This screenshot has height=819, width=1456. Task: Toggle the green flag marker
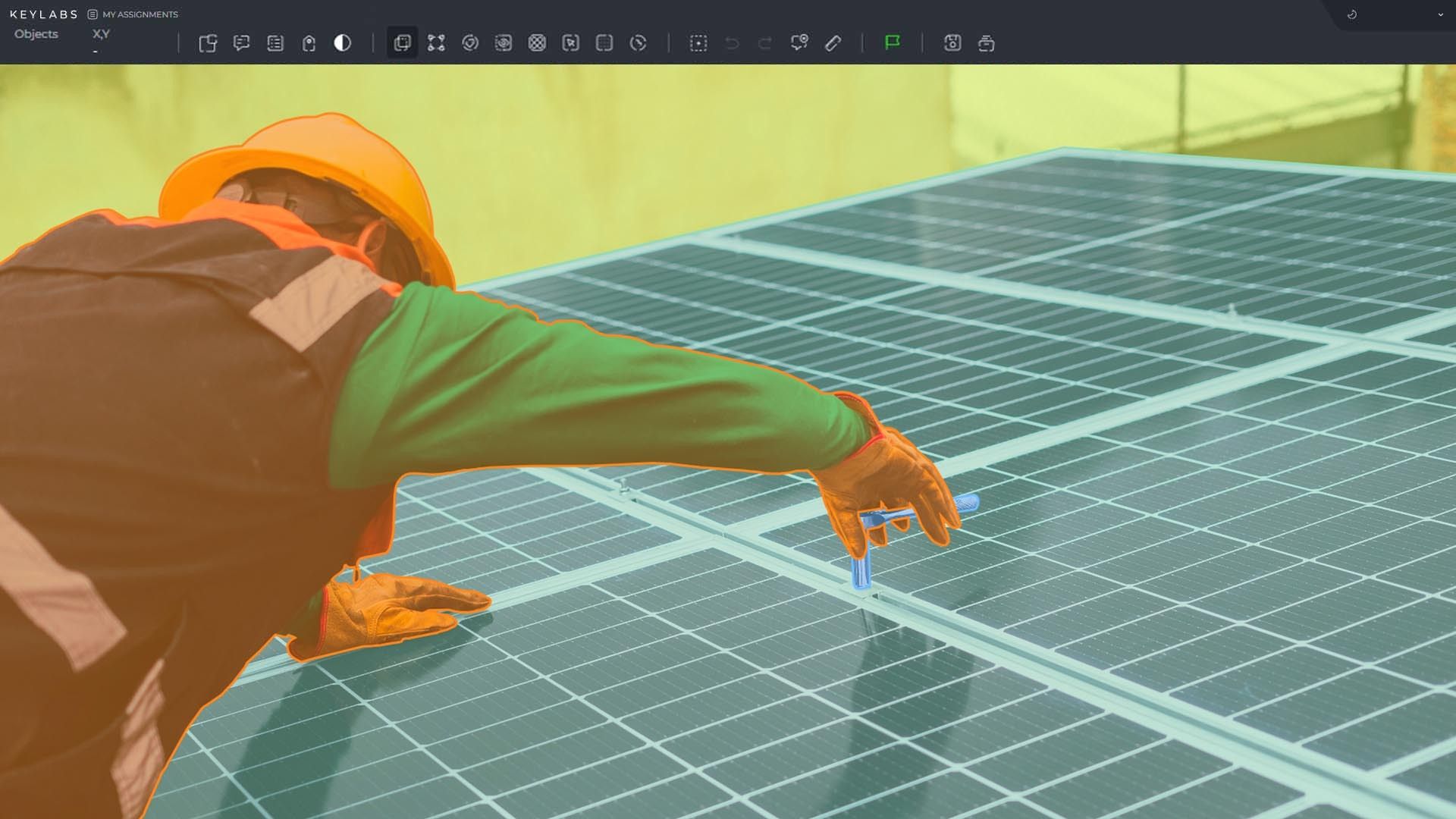tap(893, 42)
